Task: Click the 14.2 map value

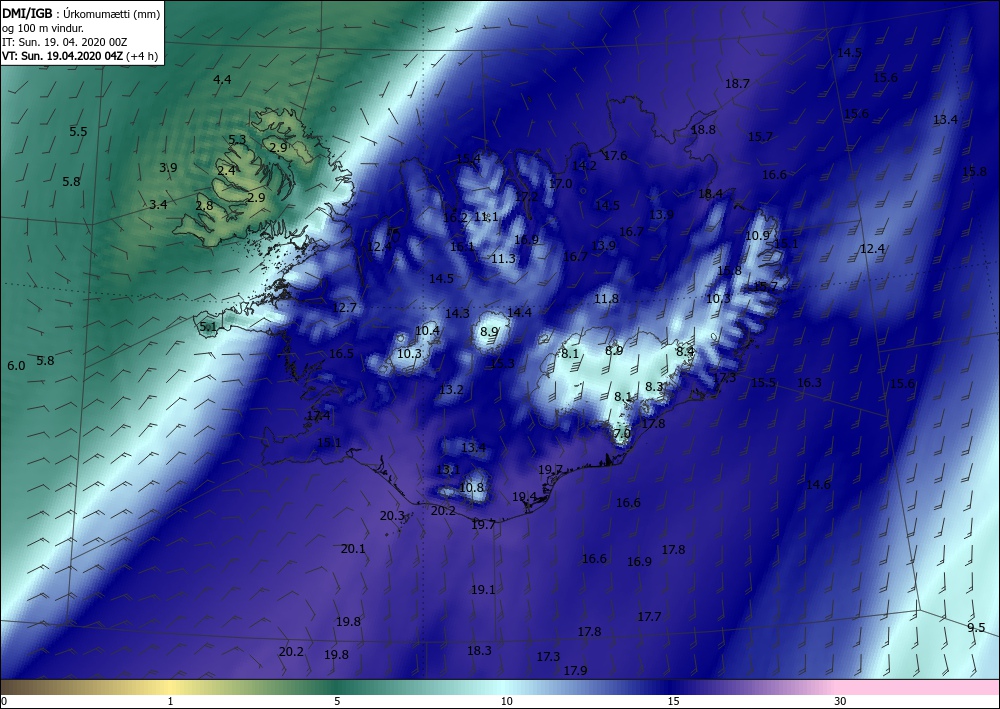Action: point(584,166)
